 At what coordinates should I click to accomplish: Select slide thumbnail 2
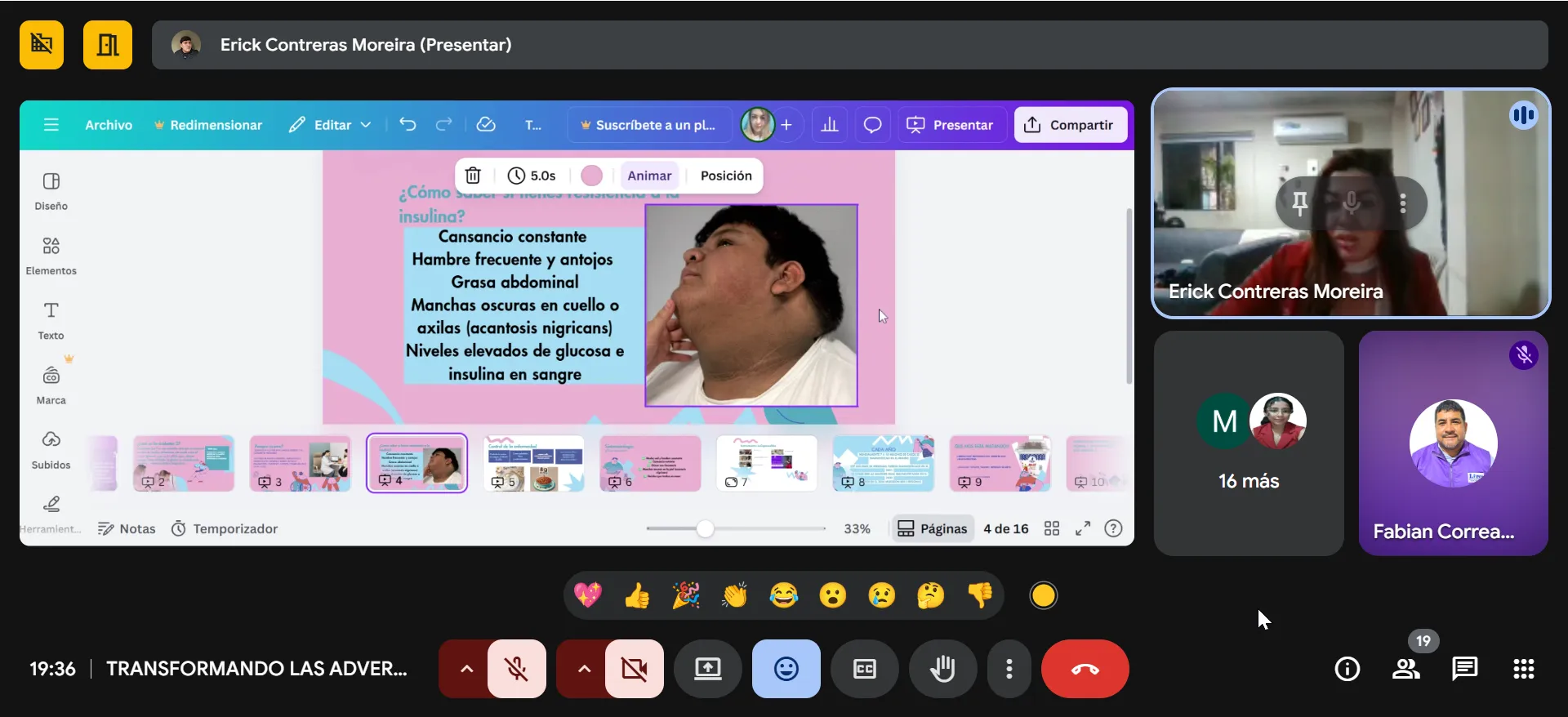[184, 463]
